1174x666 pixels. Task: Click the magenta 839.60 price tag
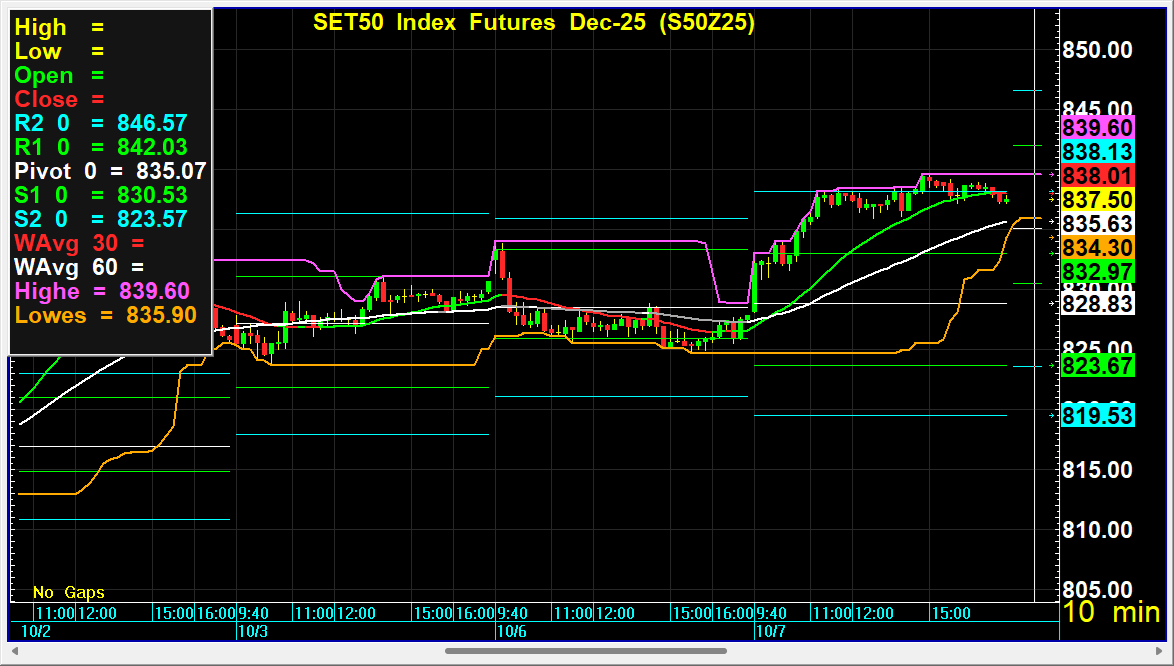point(1097,128)
